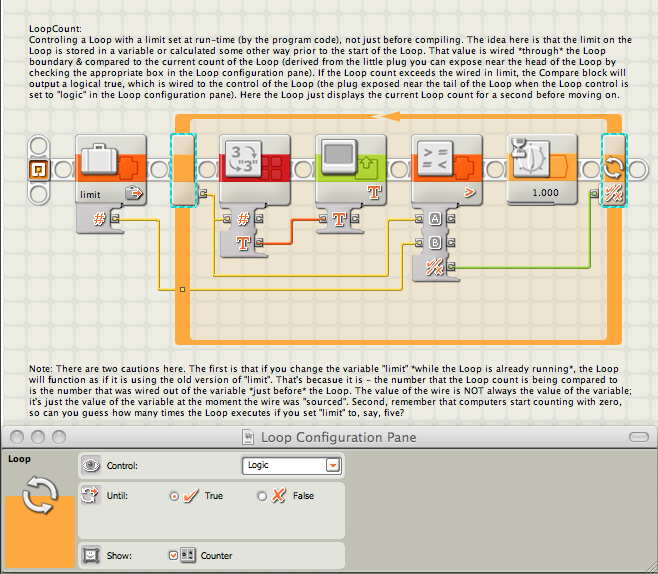Screen dimensions: 658x574
Task: Click the limit variable name label
Action: (x=90, y=195)
